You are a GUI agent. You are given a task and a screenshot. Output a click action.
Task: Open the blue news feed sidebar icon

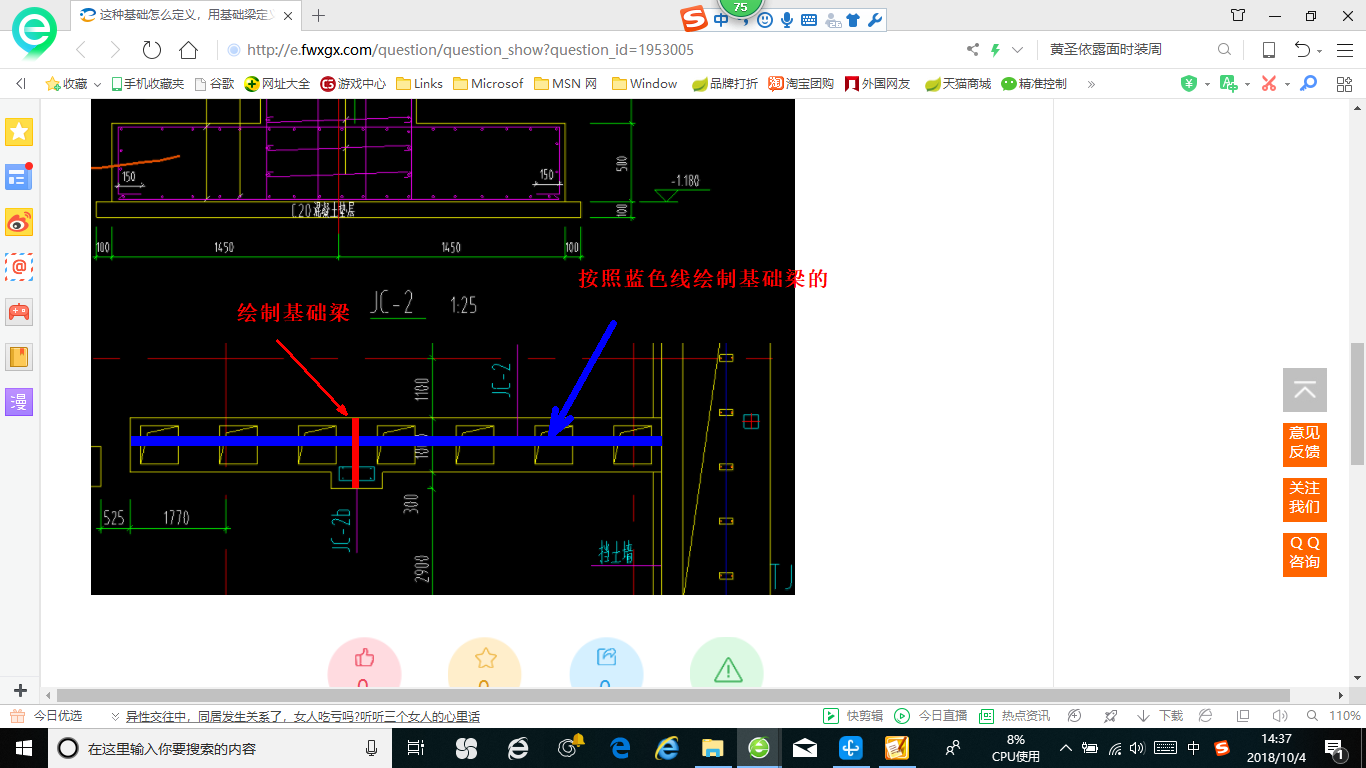[19, 177]
